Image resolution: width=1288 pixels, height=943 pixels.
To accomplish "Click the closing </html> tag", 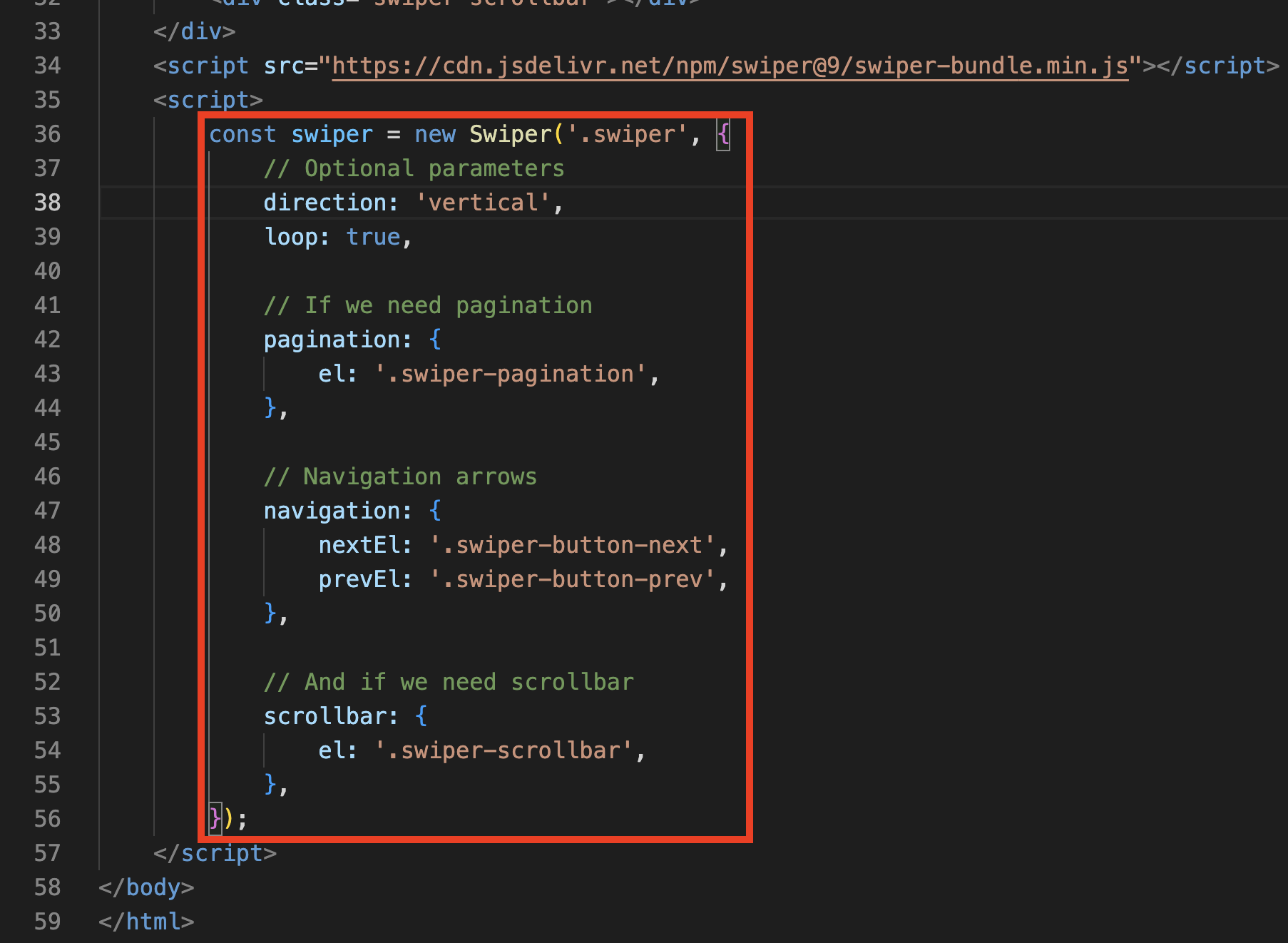I will coord(146,922).
